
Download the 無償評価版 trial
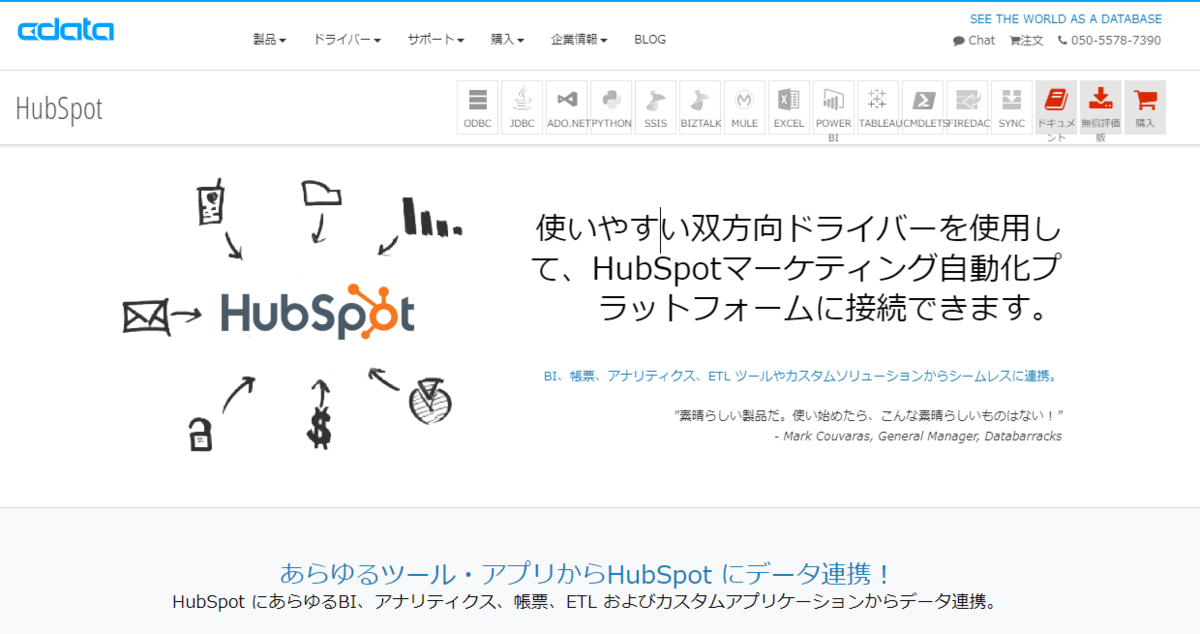(1100, 107)
